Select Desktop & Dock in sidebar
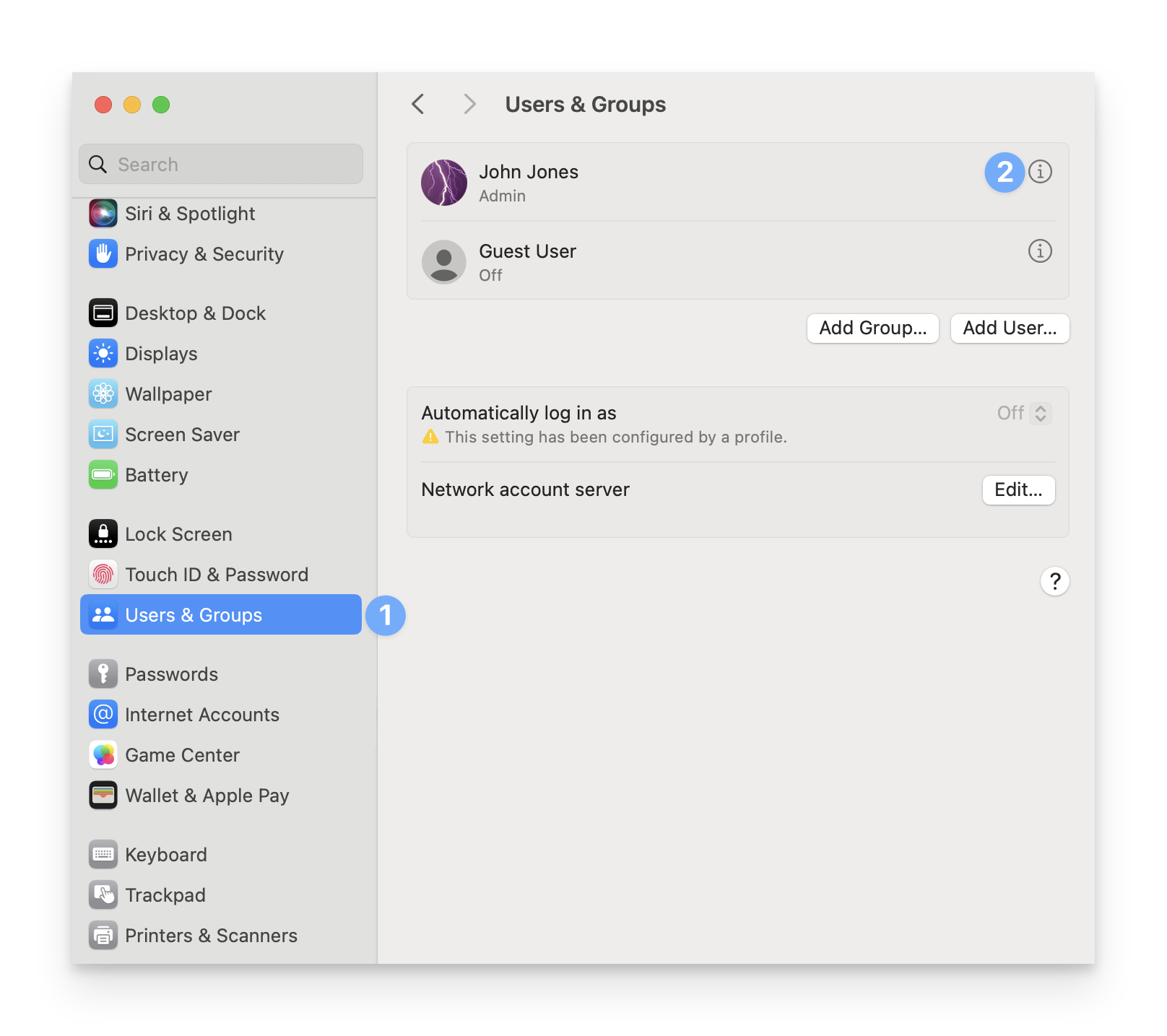Screen dimensions: 1167x1036 195,313
